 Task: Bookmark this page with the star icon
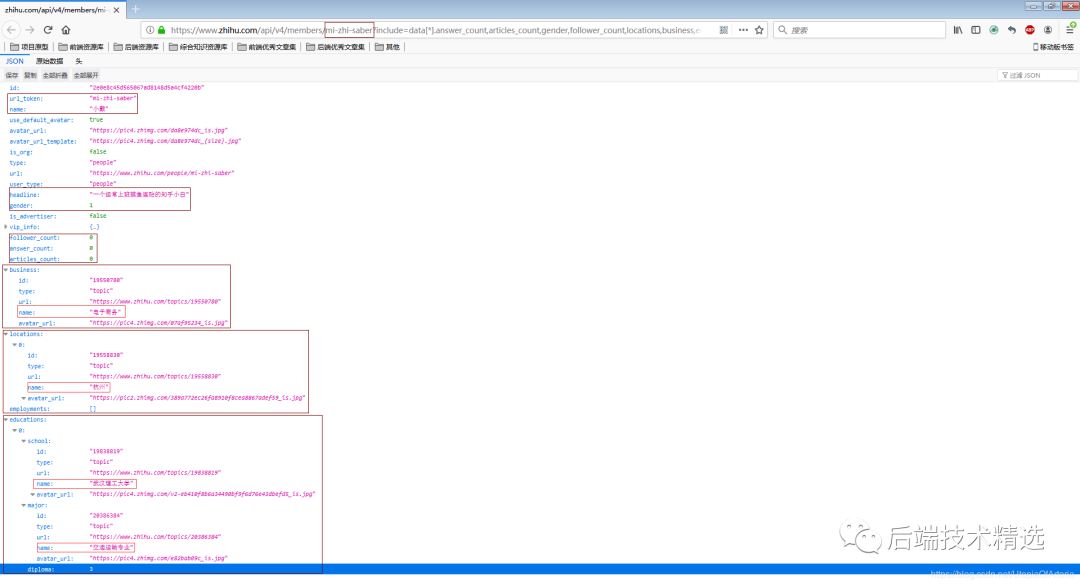point(759,30)
